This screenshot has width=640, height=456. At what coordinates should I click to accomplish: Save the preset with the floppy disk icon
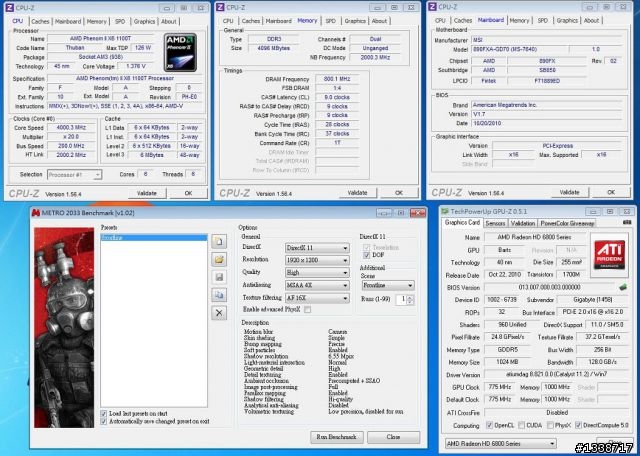[219, 277]
